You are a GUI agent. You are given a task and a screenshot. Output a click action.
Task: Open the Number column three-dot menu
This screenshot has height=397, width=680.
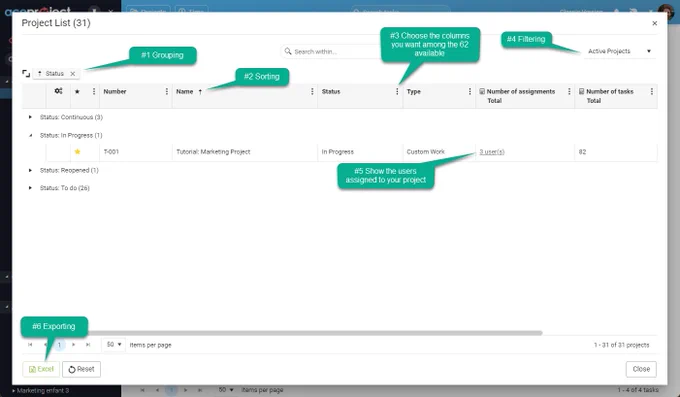tap(167, 92)
